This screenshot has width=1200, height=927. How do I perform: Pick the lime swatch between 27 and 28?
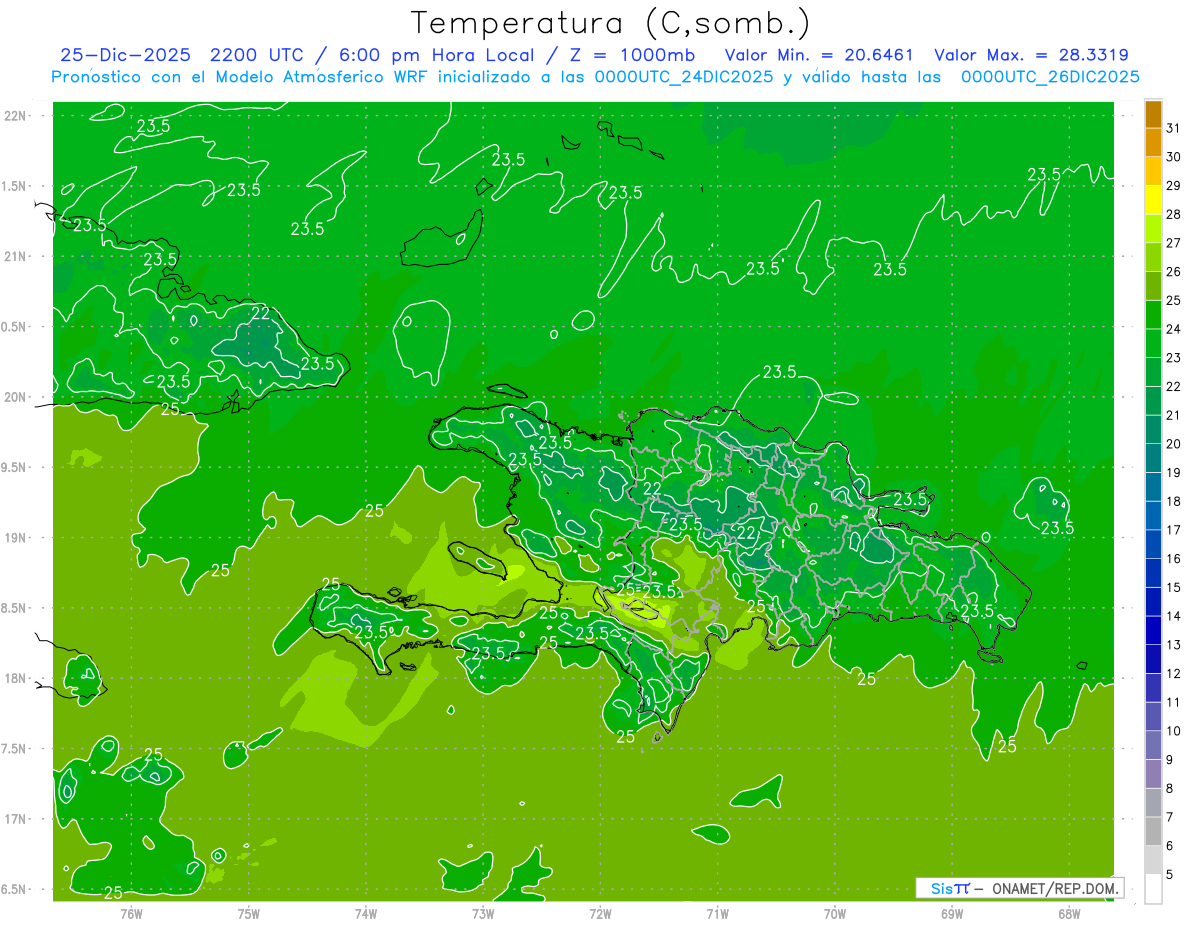1154,229
